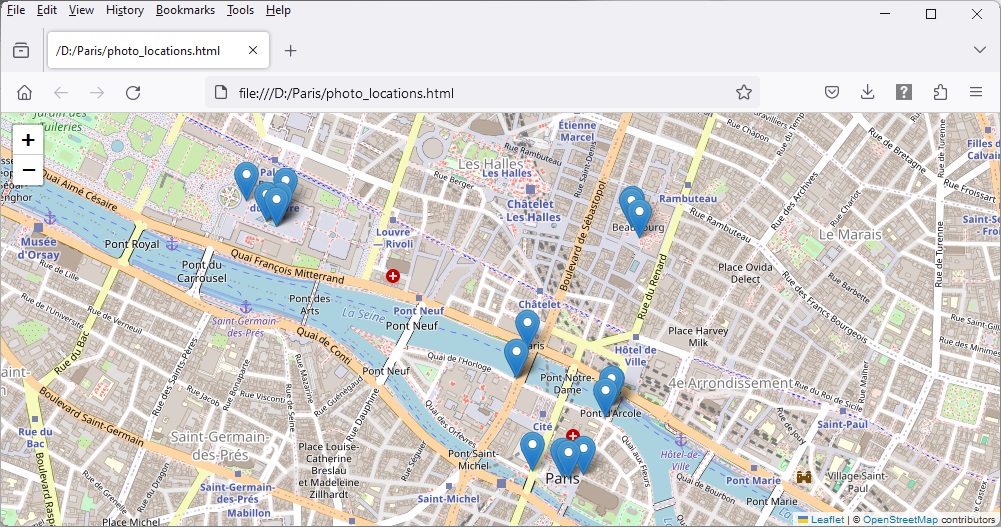Click the anchor icon near Pont Royal
Viewport: 1001px width, 527px height.
coord(172,244)
